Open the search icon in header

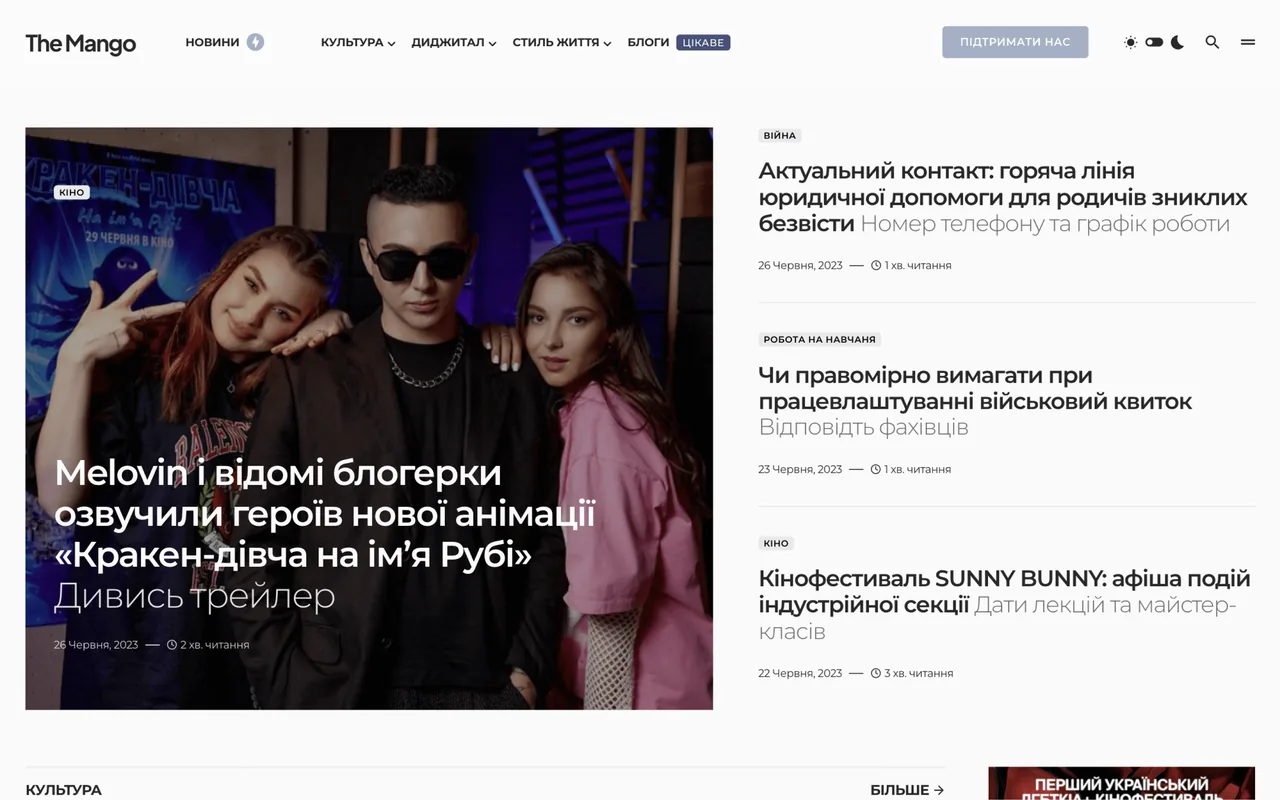(1212, 42)
